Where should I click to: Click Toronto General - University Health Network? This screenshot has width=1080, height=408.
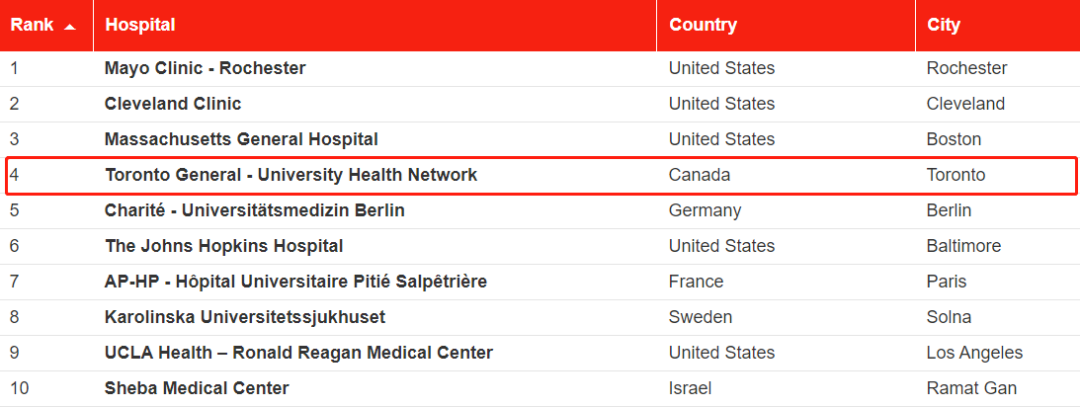pyautogui.click(x=291, y=175)
